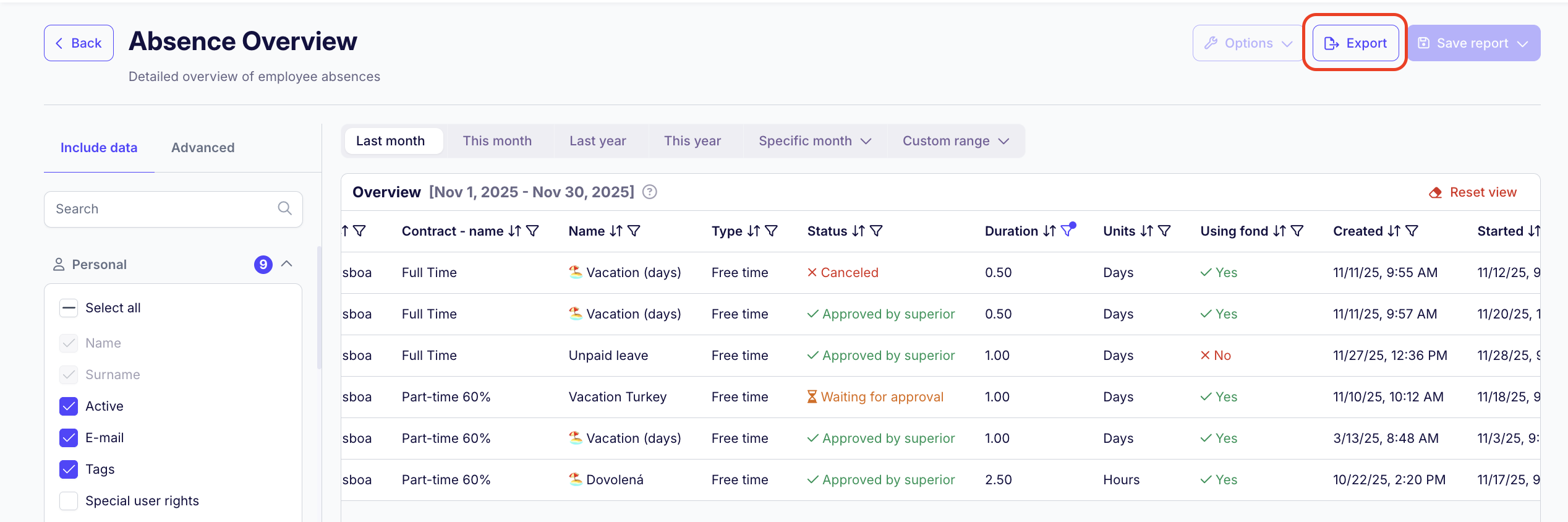Click the filter icon on Duration column
The height and width of the screenshot is (522, 1568).
pyautogui.click(x=1067, y=231)
